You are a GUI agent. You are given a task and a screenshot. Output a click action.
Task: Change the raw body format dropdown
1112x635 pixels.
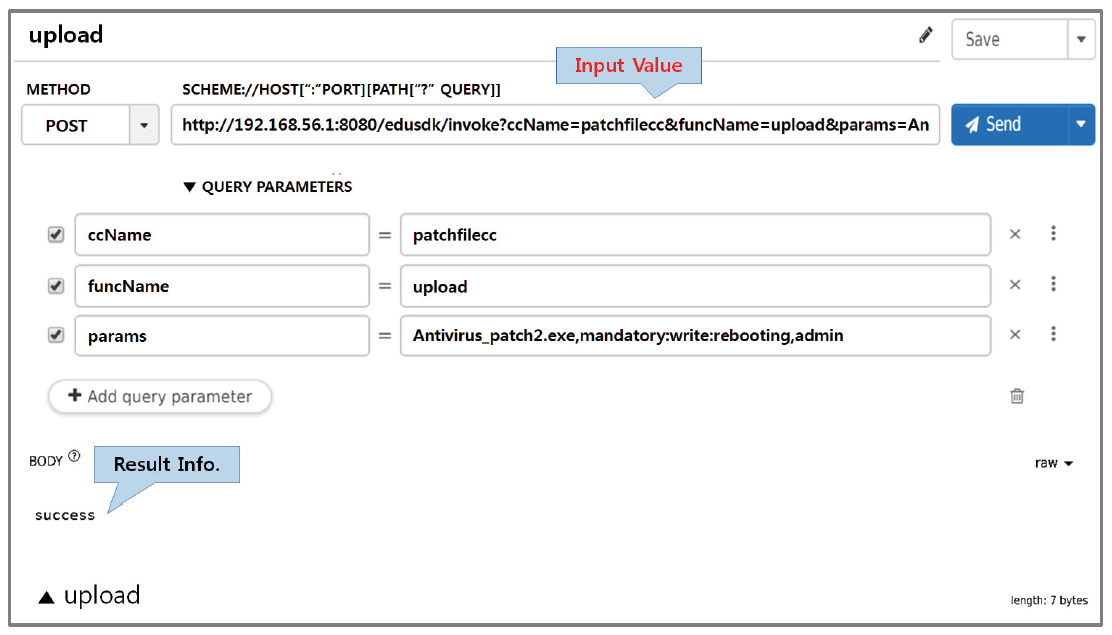(x=1054, y=463)
